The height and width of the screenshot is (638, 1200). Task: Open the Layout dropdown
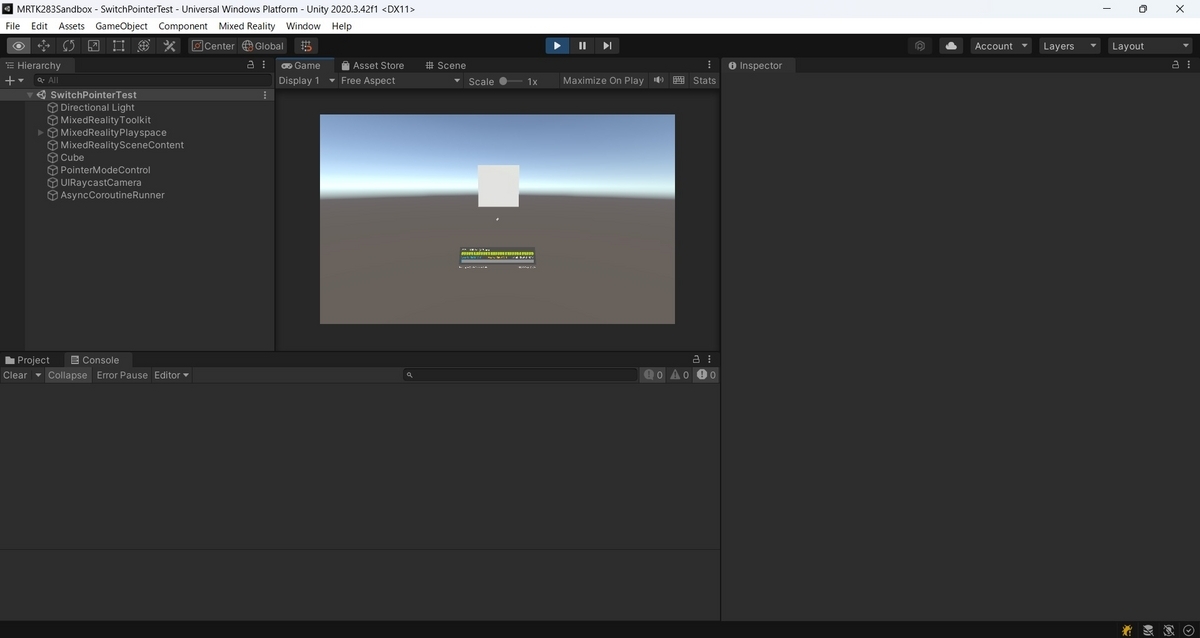[1150, 46]
